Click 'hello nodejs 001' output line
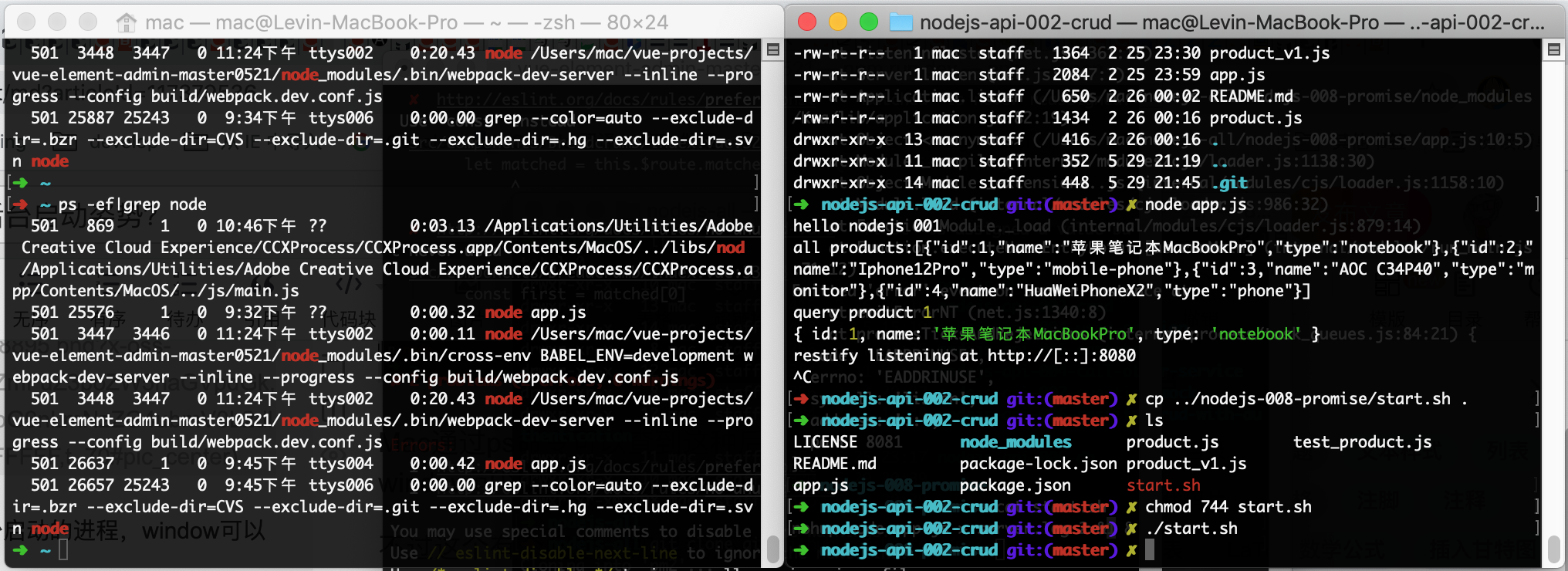The height and width of the screenshot is (571, 1568). pyautogui.click(x=867, y=226)
